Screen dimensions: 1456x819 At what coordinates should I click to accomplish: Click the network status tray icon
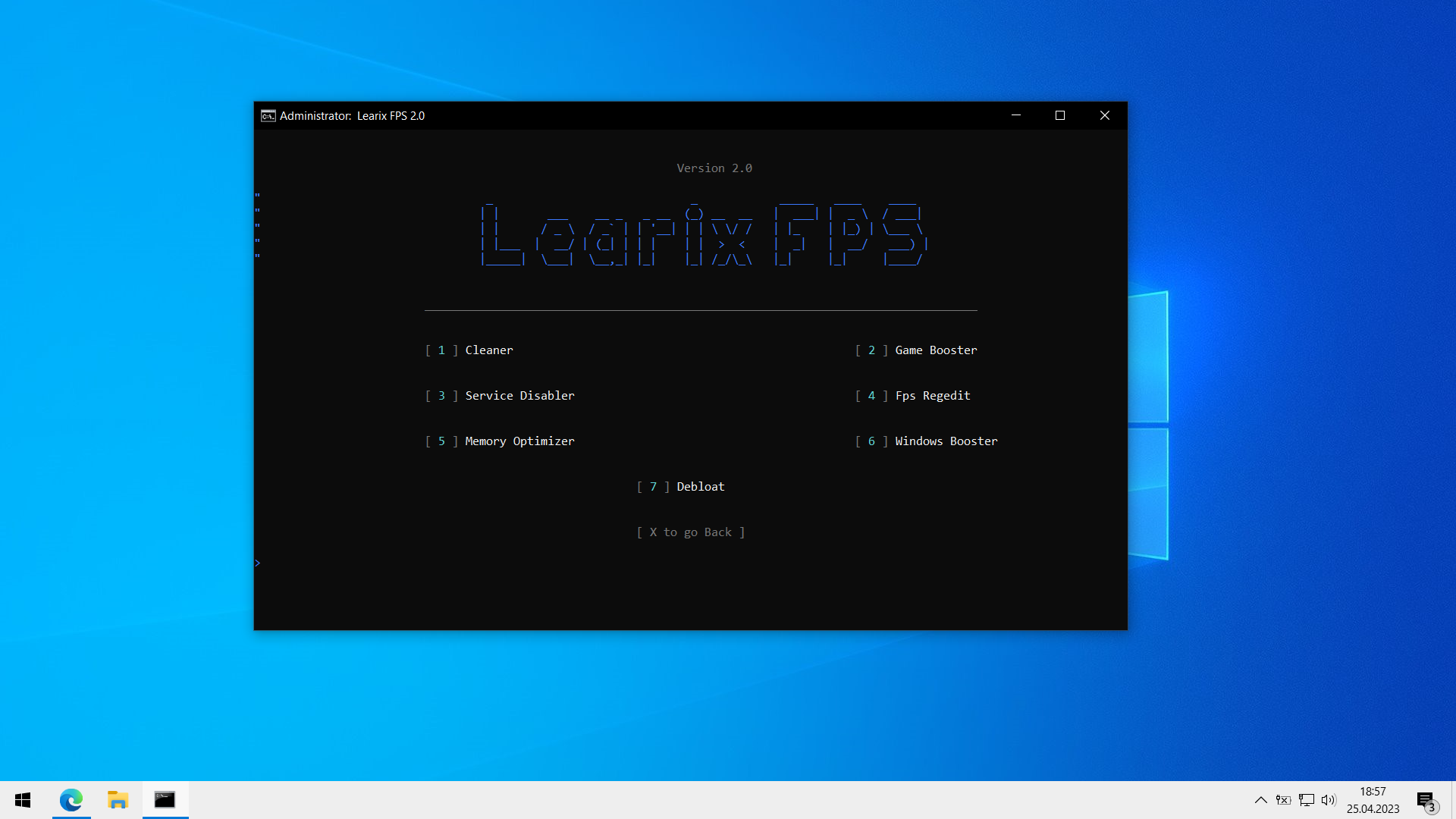[1306, 800]
